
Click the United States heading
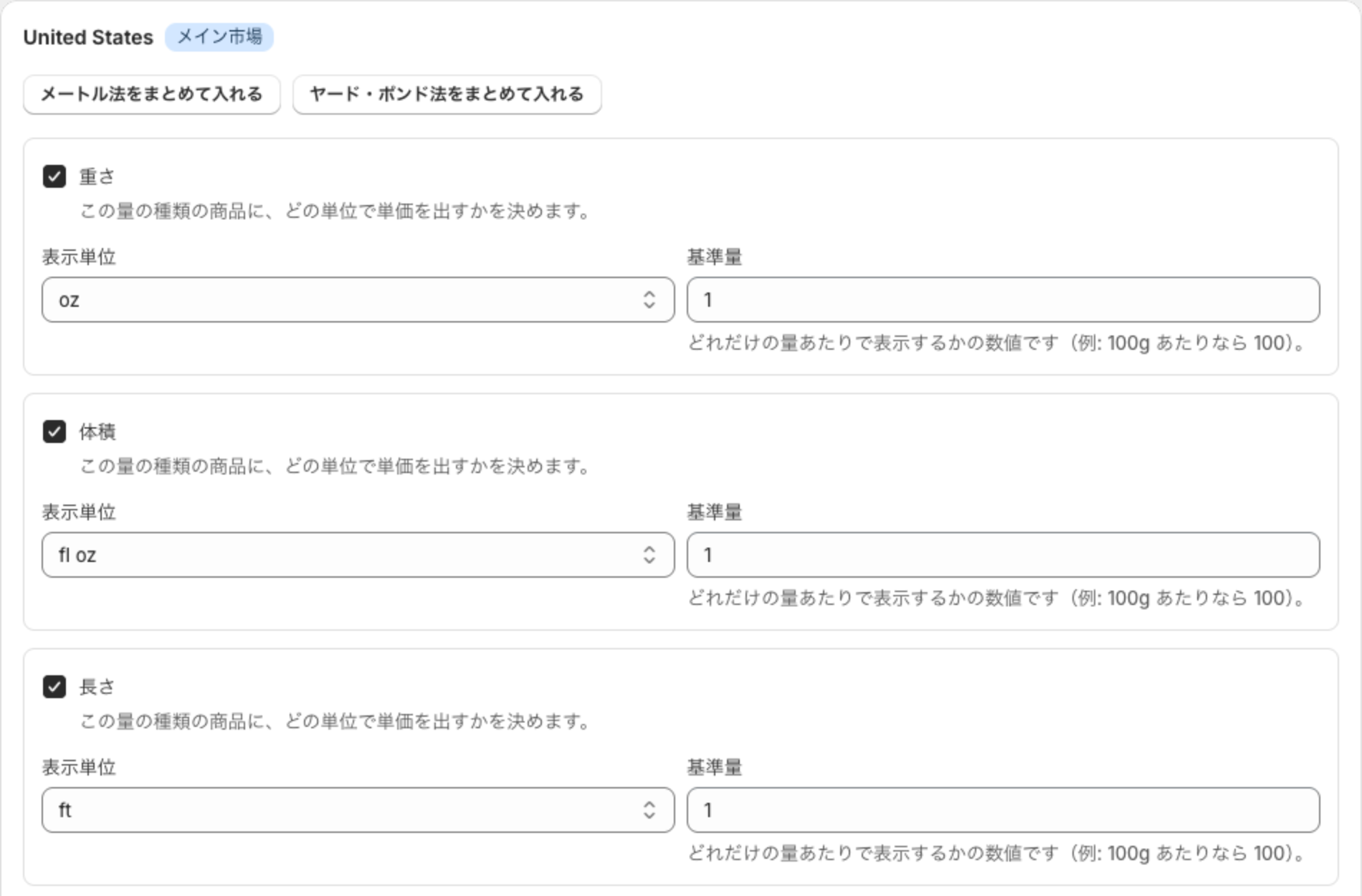click(88, 37)
